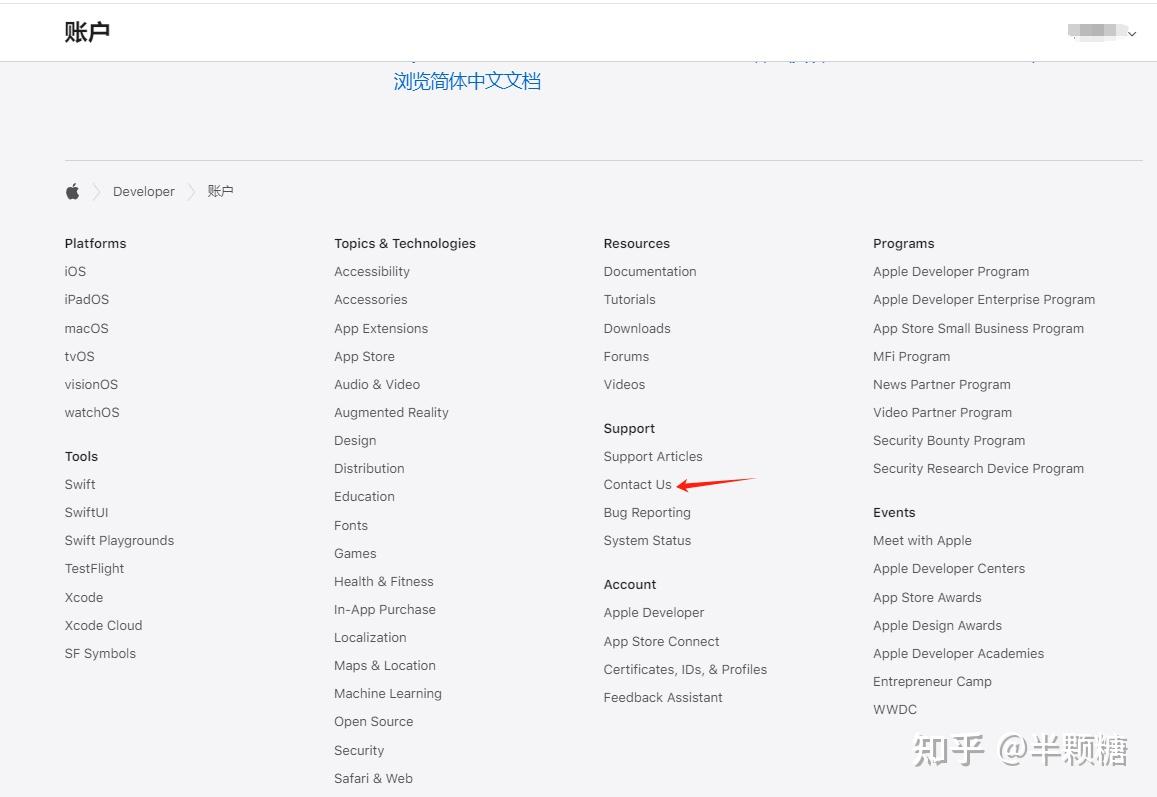Click the Developer breadcrumb link
1157x797 pixels.
pos(144,192)
